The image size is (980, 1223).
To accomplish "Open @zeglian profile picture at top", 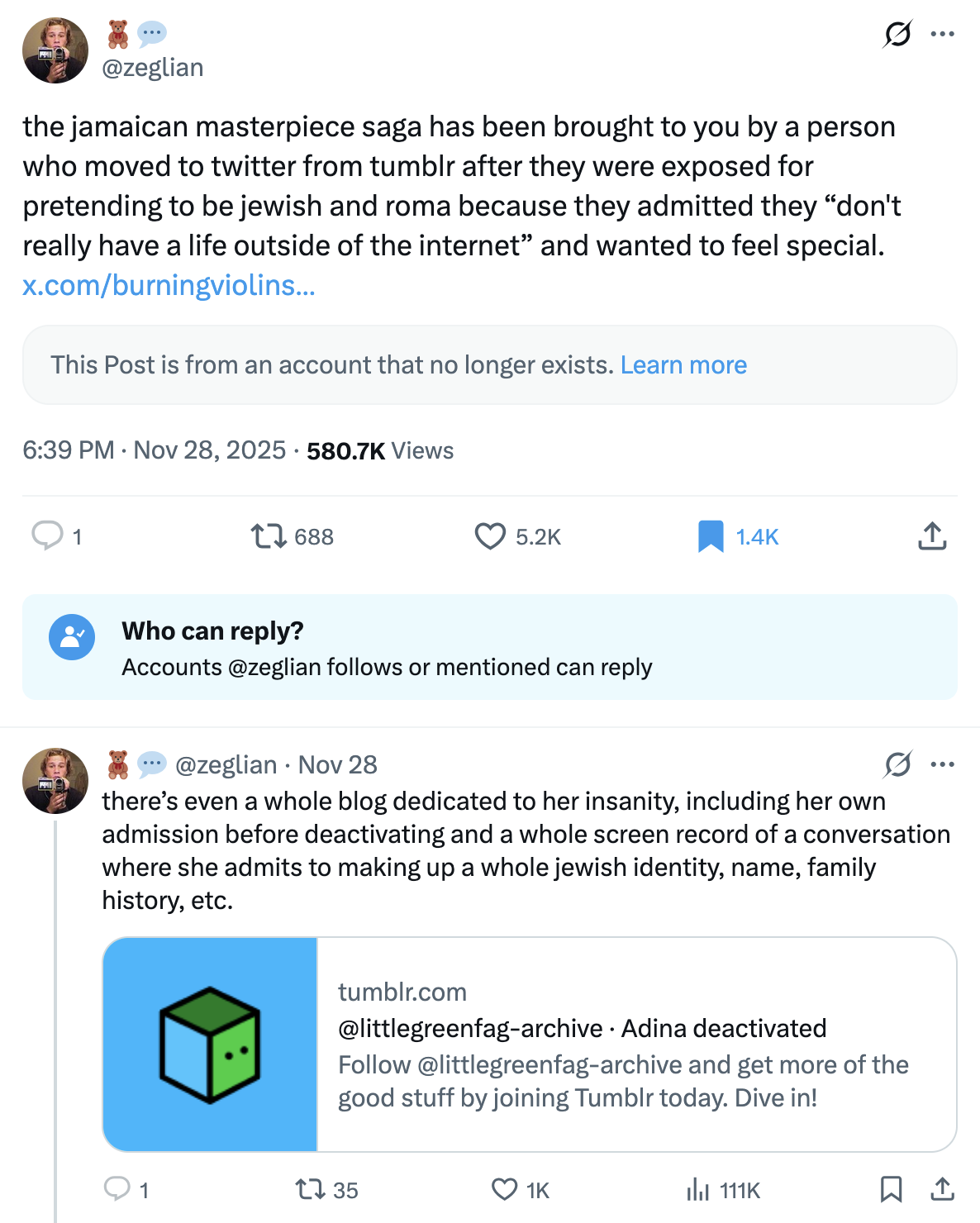I will coord(55,50).
